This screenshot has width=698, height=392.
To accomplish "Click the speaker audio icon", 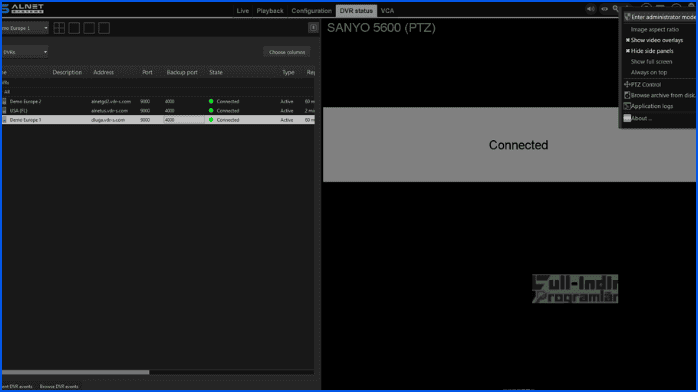I will tap(590, 9).
